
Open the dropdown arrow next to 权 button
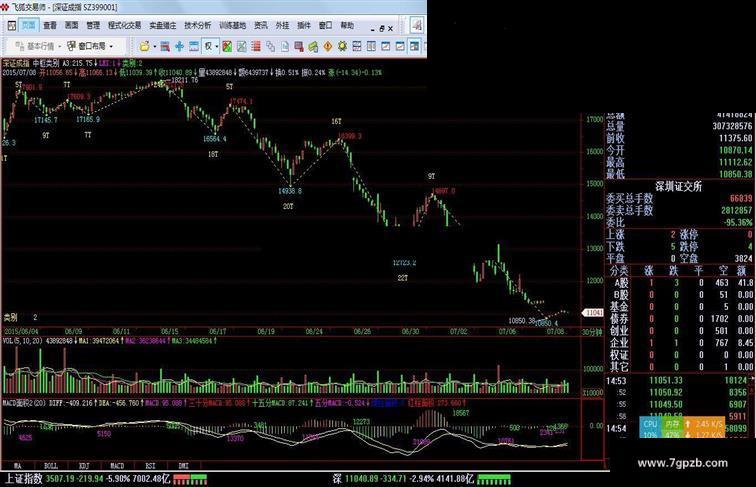point(217,47)
